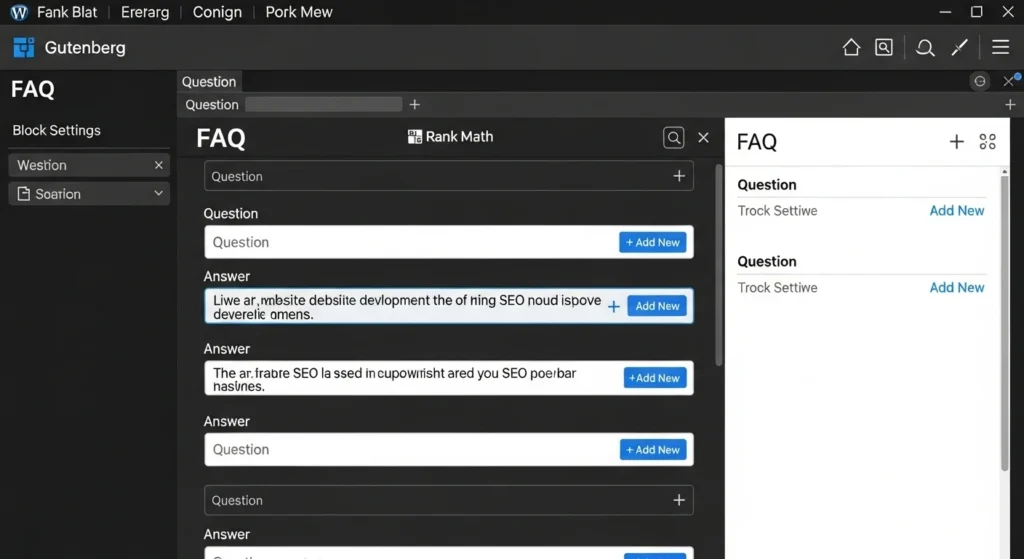Click Add New in third Answer Question field
Viewport: 1024px width, 559px height.
[652, 449]
